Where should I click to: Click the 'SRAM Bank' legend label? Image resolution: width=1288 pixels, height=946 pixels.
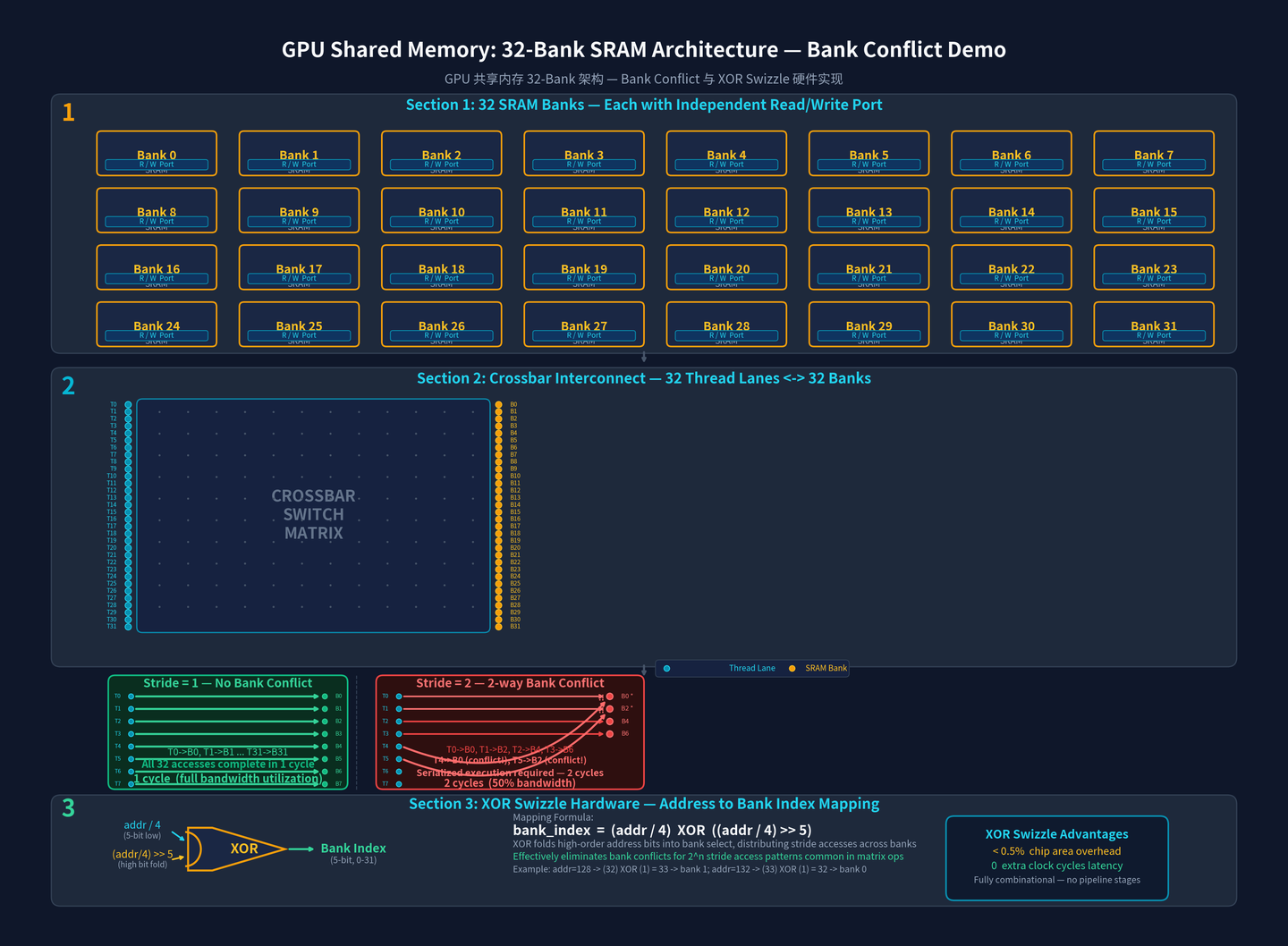click(826, 668)
